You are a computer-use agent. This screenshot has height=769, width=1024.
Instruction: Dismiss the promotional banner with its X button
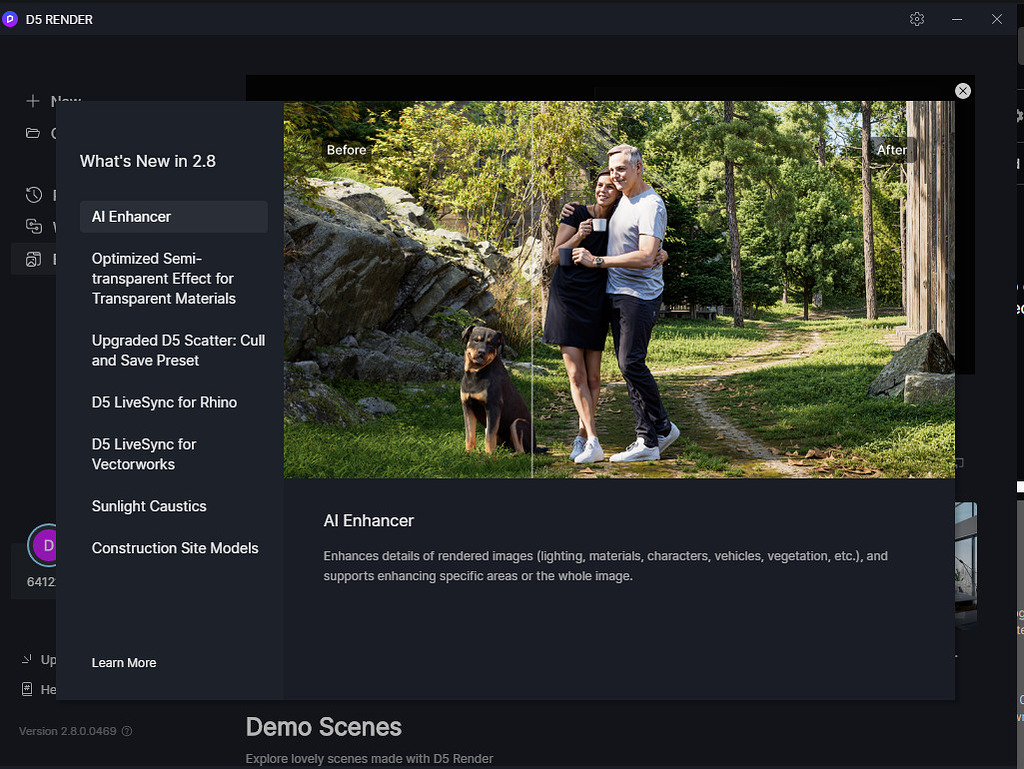962,91
